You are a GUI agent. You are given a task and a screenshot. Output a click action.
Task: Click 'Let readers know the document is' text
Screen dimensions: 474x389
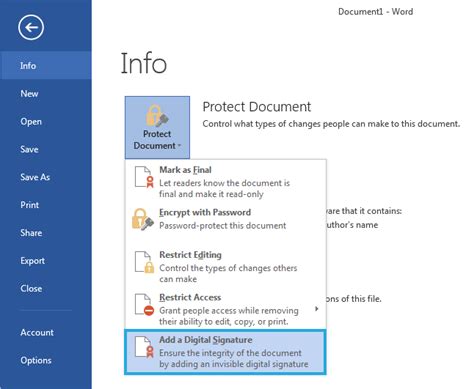click(x=225, y=183)
